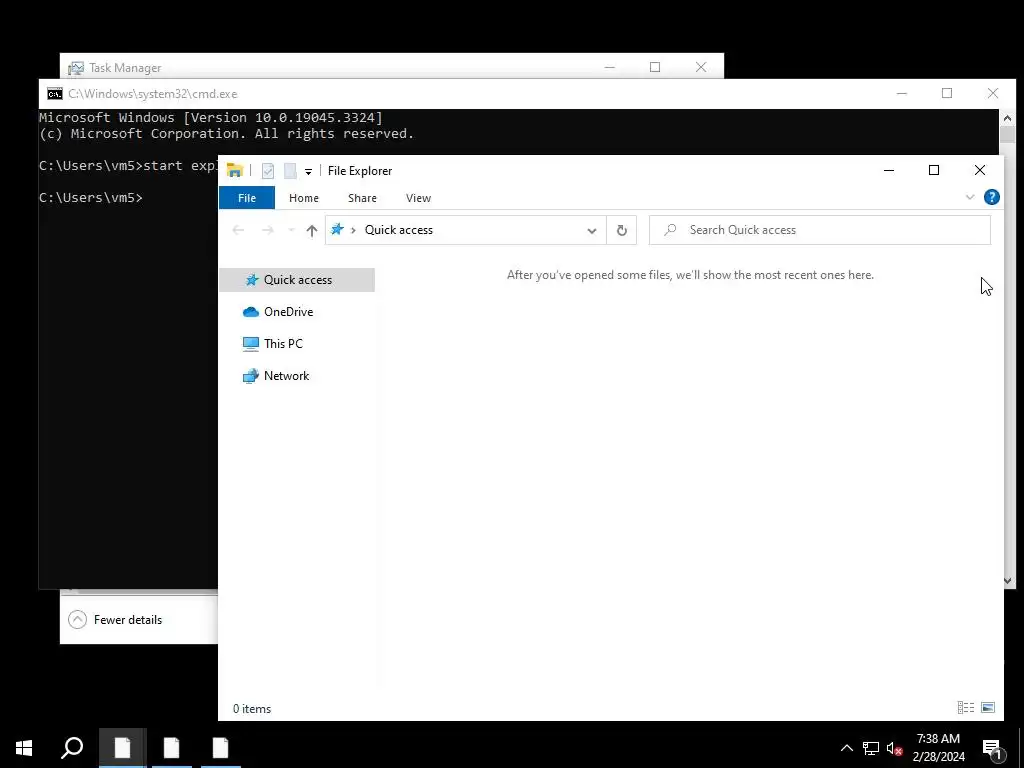Go up one folder level
The width and height of the screenshot is (1024, 768).
312,230
